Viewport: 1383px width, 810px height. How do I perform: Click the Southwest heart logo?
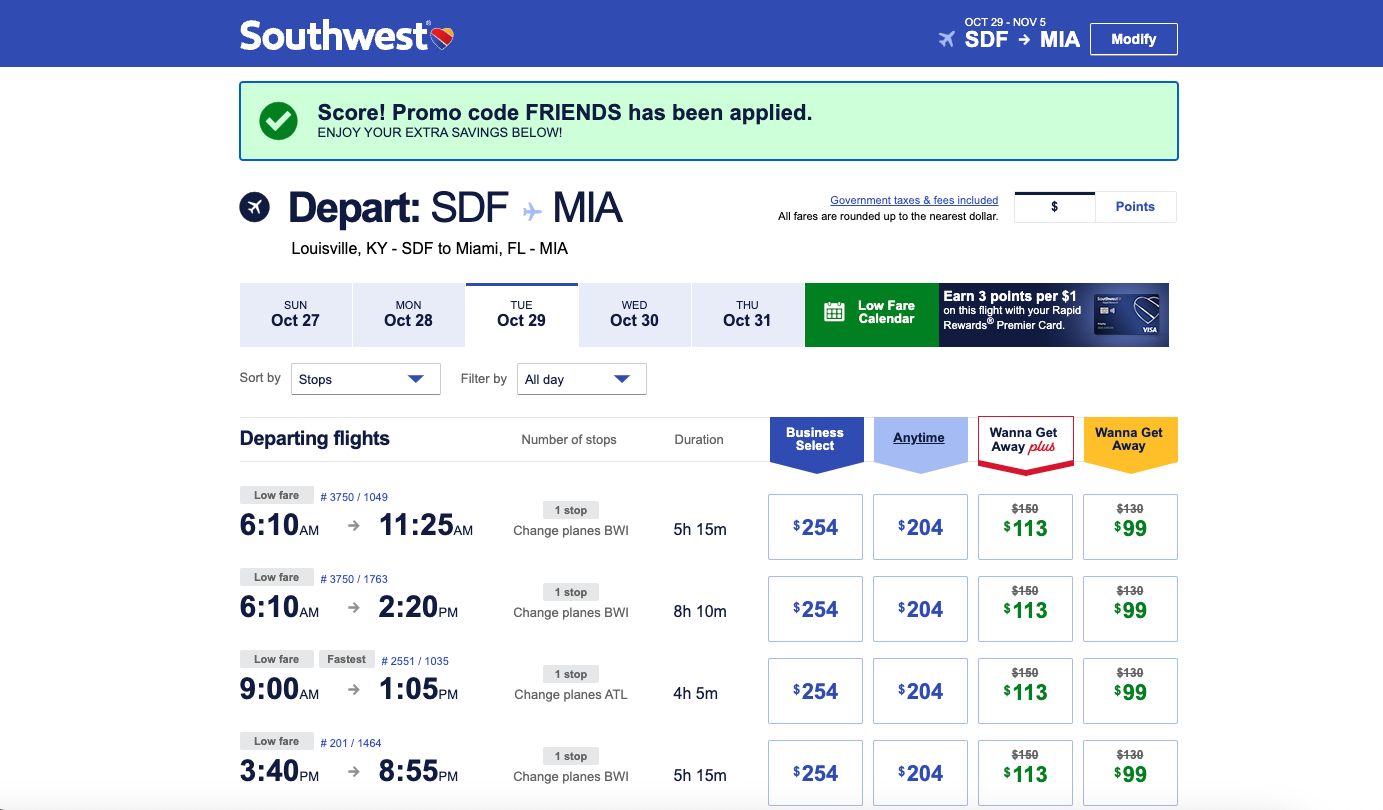click(x=443, y=38)
